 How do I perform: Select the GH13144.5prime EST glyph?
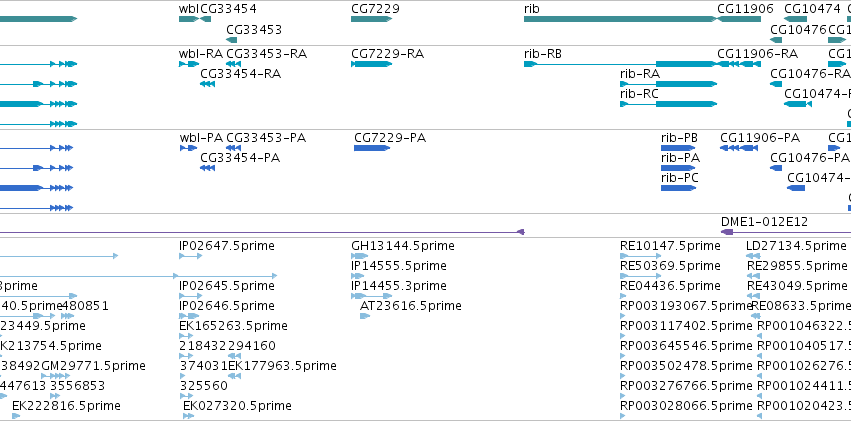(359, 256)
